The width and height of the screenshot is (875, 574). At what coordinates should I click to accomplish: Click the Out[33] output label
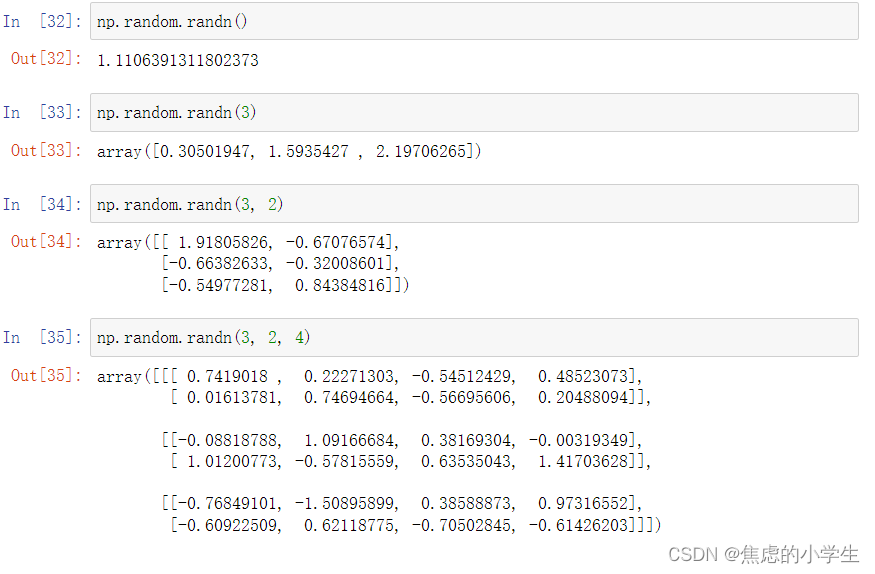tap(46, 150)
